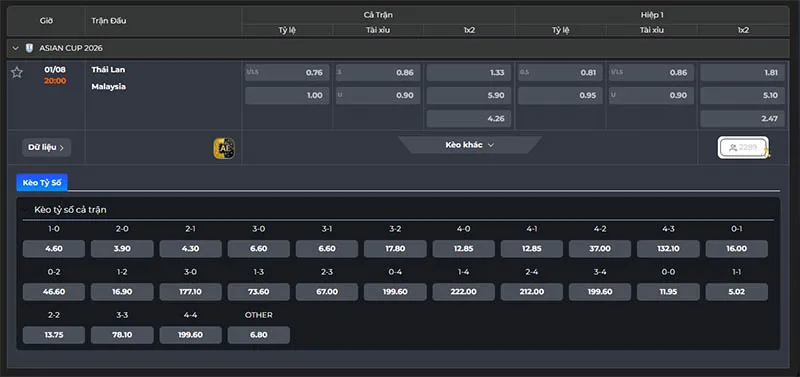The height and width of the screenshot is (377, 800).
Task: Click the Trận Đấu column header
Action: (109, 21)
